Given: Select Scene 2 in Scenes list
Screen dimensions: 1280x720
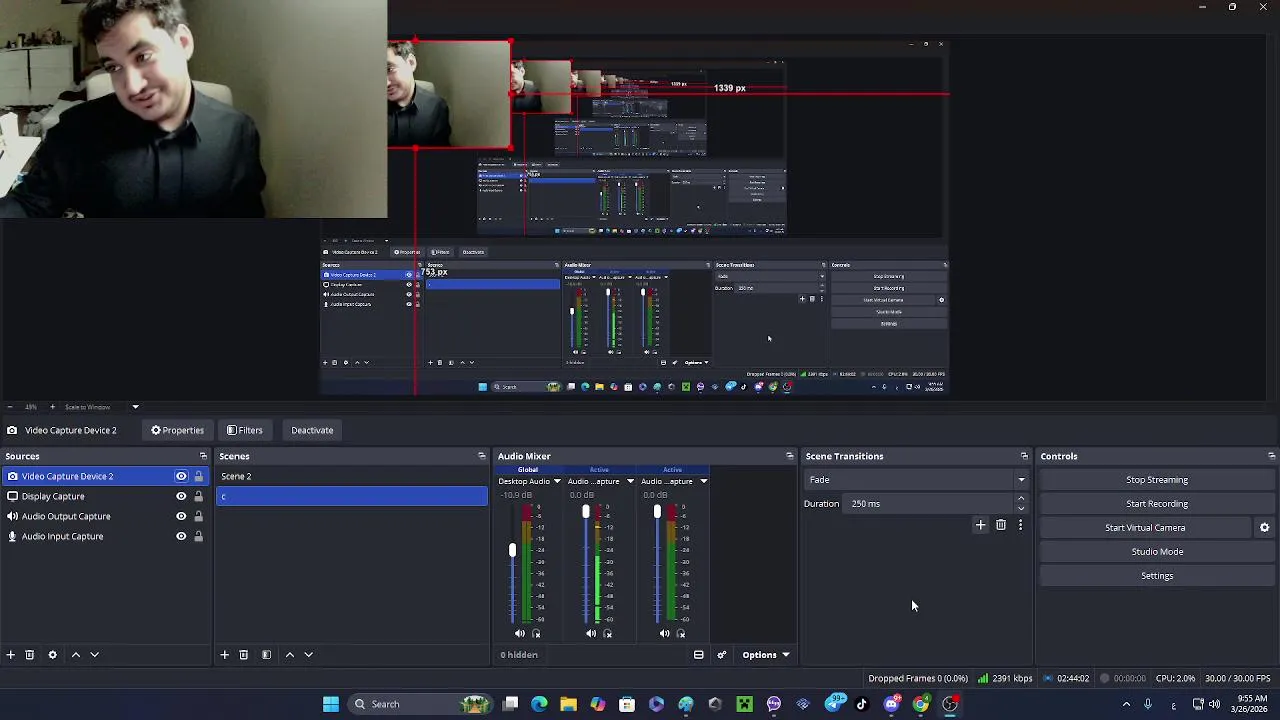Looking at the screenshot, I should coord(352,476).
